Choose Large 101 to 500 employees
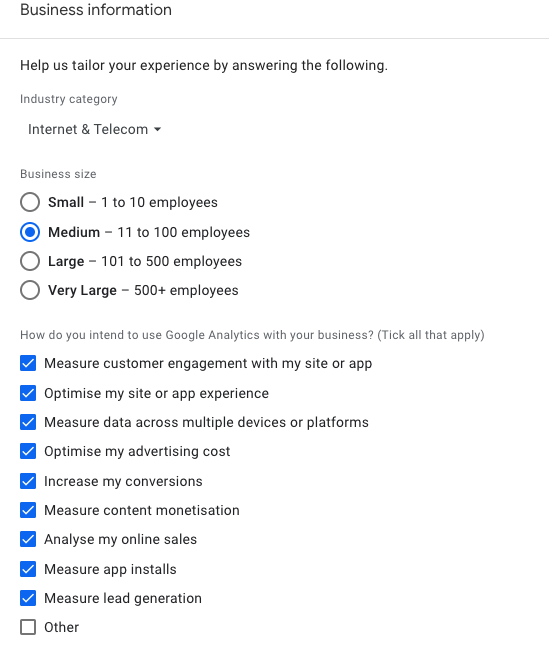The width and height of the screenshot is (549, 653). 30,261
